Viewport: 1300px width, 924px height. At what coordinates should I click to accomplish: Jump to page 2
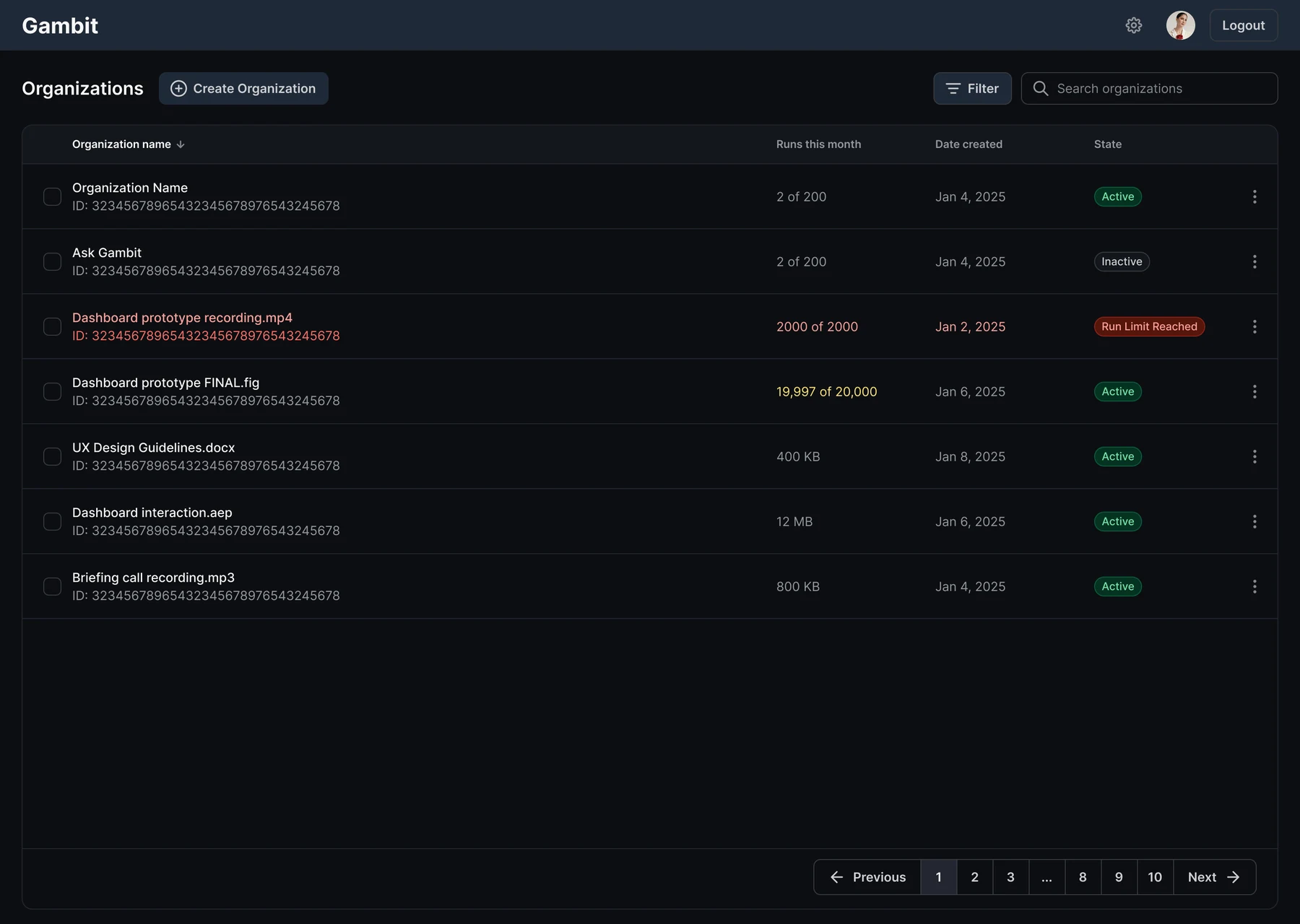(x=975, y=877)
